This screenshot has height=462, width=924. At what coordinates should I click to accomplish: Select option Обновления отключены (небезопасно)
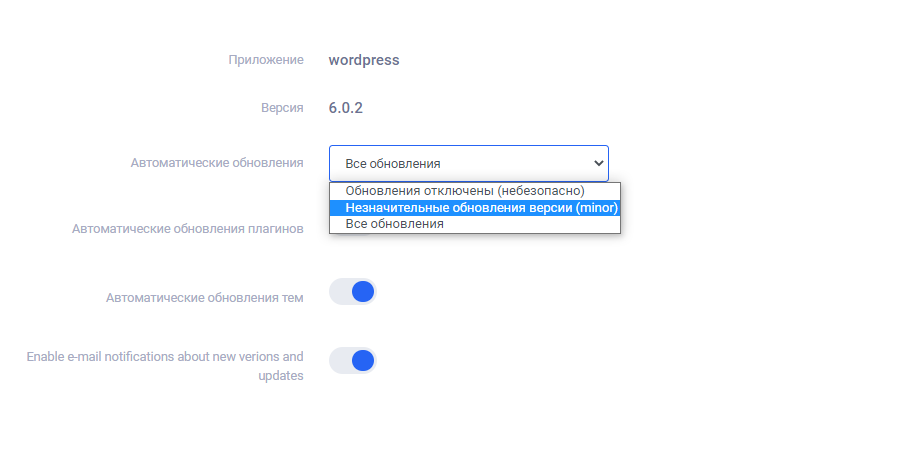click(x=474, y=191)
